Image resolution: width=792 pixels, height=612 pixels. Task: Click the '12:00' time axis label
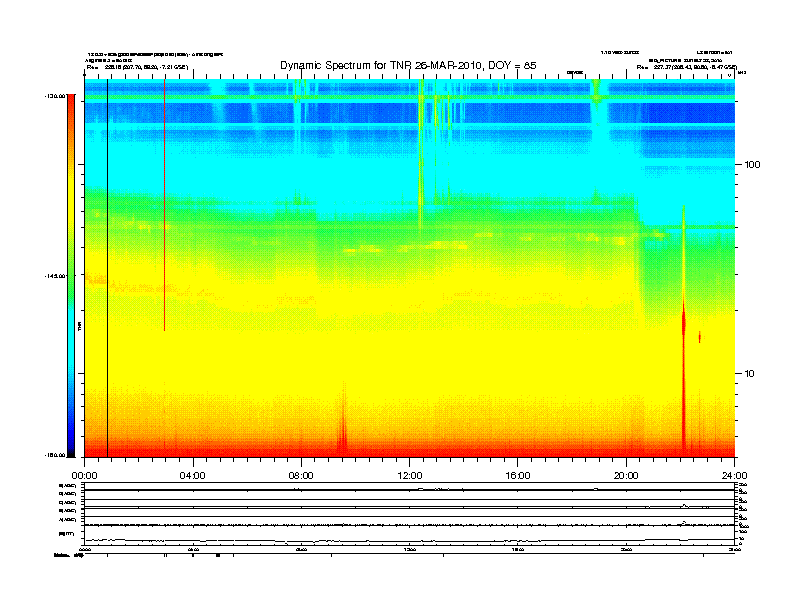410,476
